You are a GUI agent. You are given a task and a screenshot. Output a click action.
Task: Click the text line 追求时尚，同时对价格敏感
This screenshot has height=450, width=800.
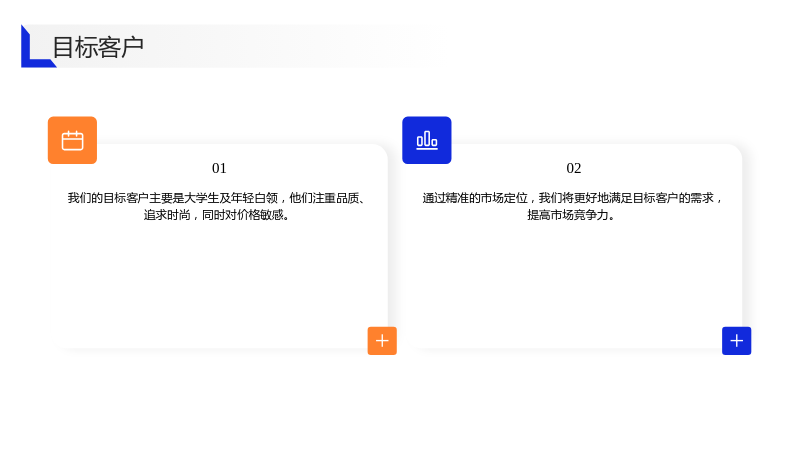pos(217,215)
